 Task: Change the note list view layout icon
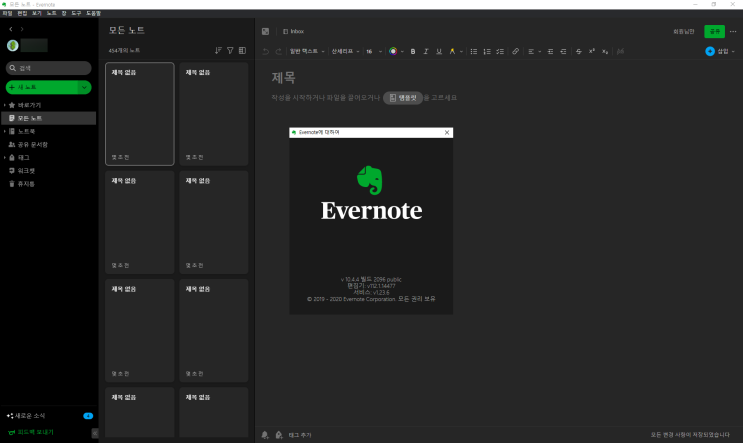243,50
